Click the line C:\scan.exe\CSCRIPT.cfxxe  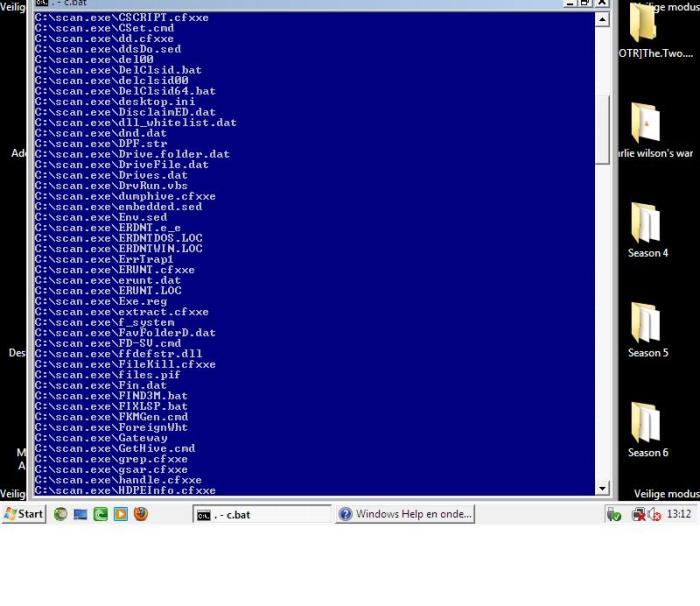[122, 17]
